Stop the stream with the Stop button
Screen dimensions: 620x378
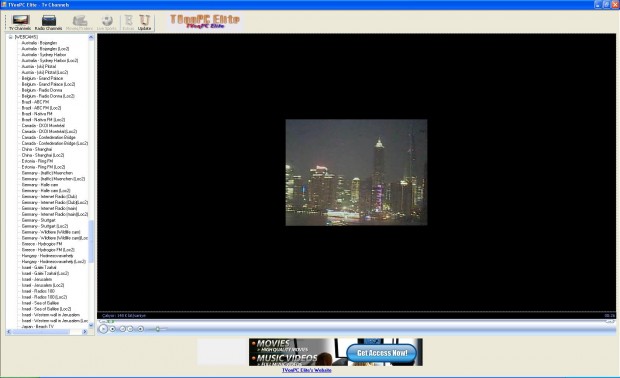(113, 329)
